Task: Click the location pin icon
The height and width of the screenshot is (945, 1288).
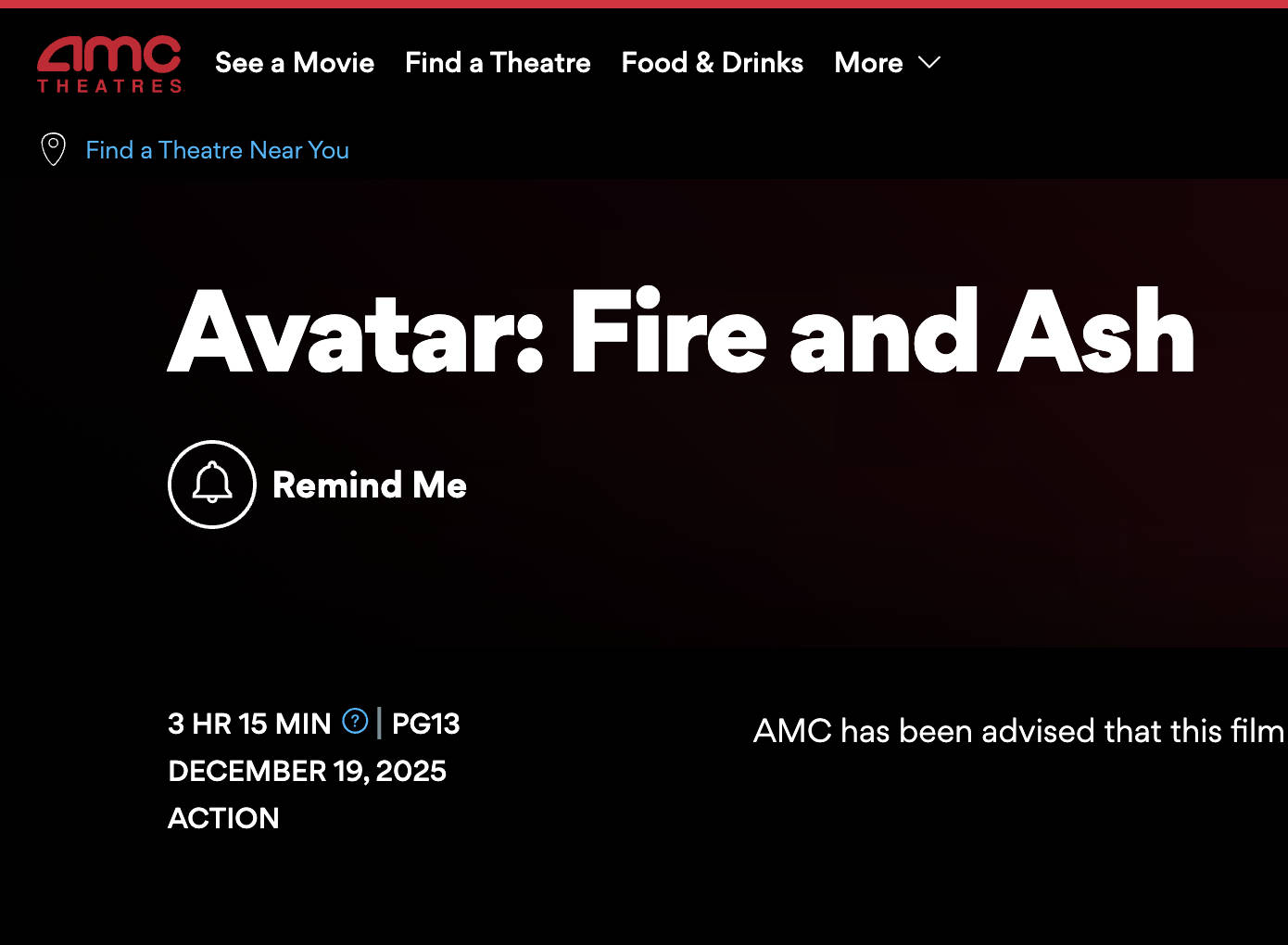Action: [x=54, y=149]
